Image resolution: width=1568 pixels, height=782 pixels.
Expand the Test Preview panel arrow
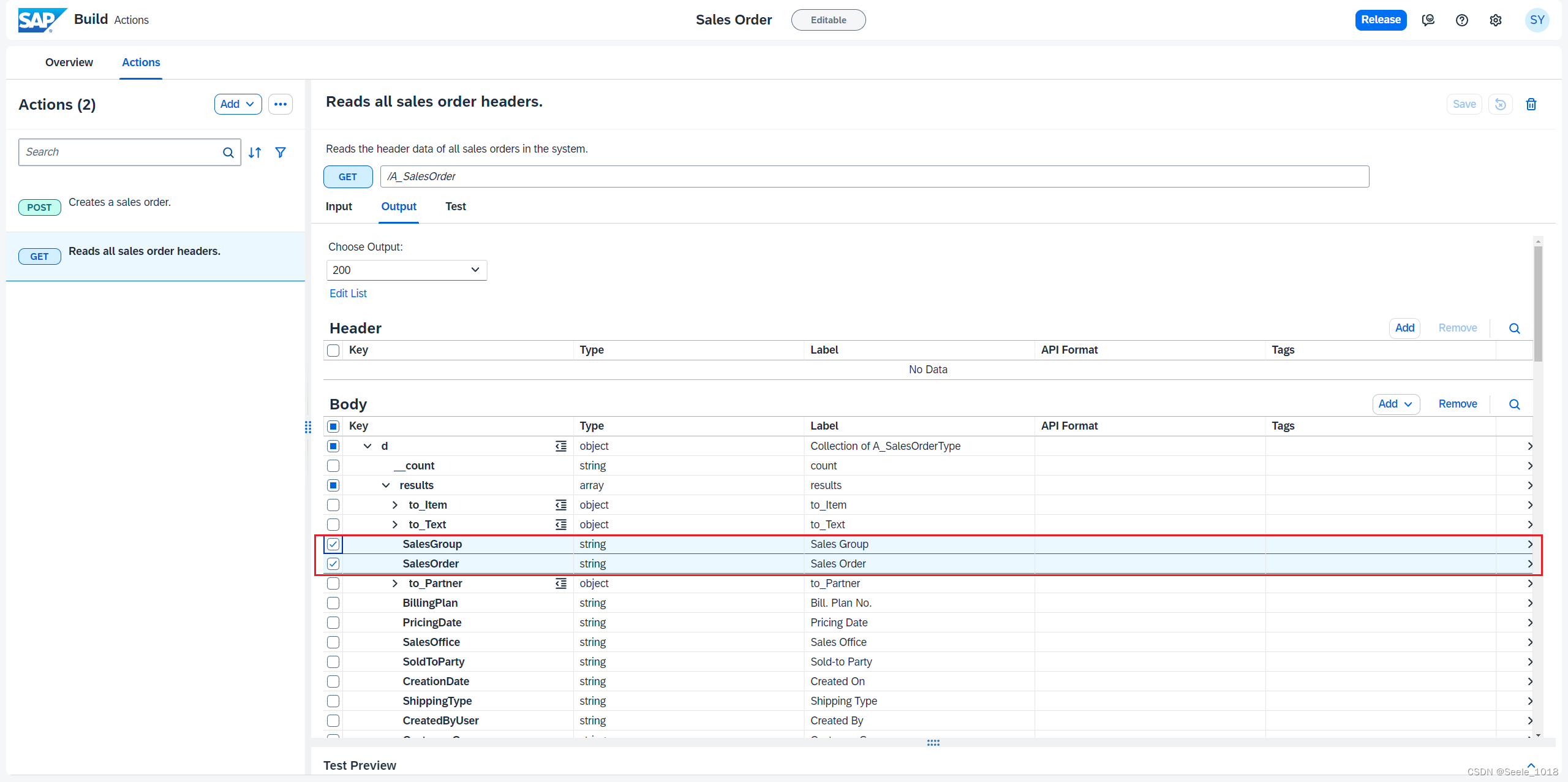(1531, 765)
